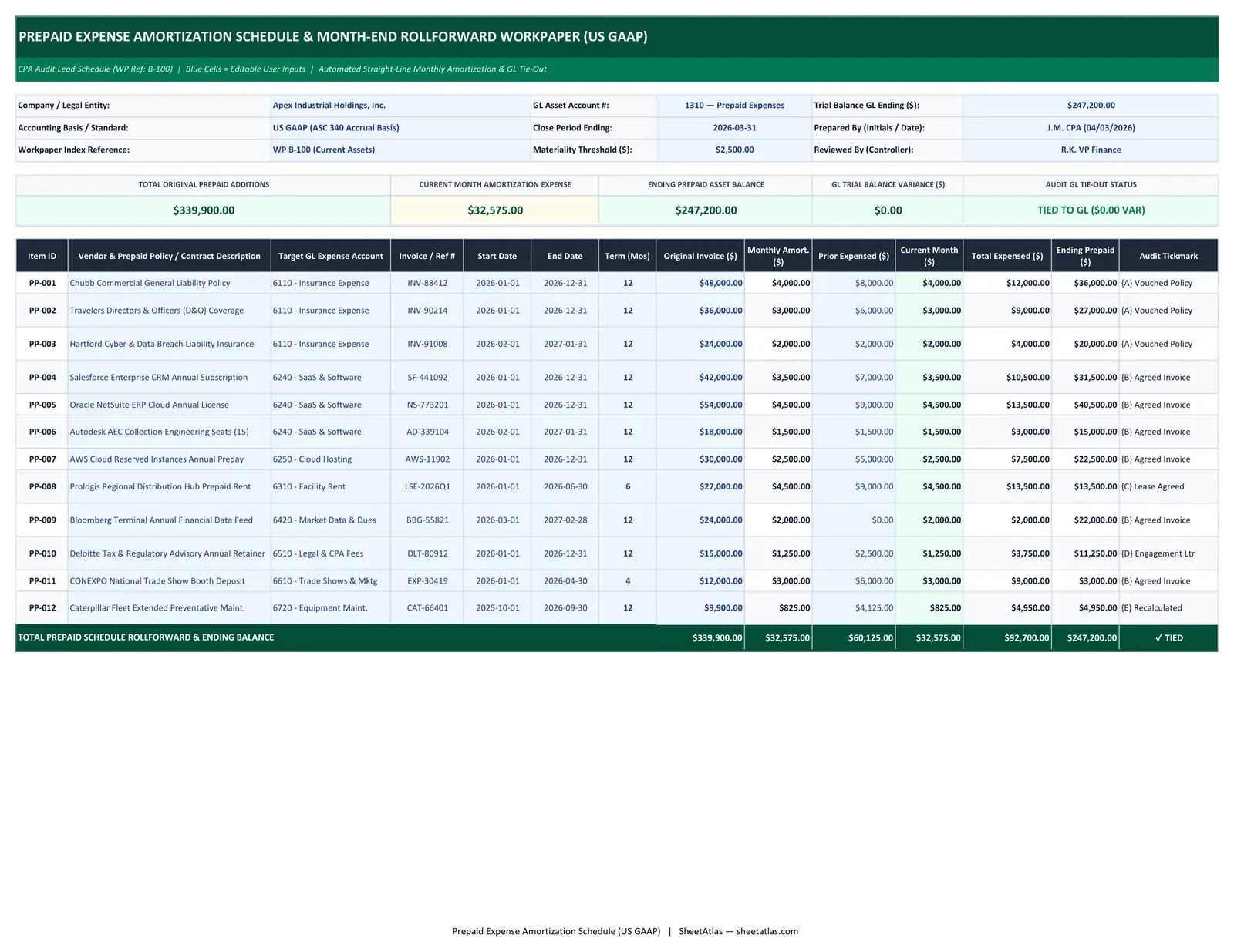The width and height of the screenshot is (1234, 952).
Task: Select the 6420 - Market Data & Dues cell
Action: [330, 520]
